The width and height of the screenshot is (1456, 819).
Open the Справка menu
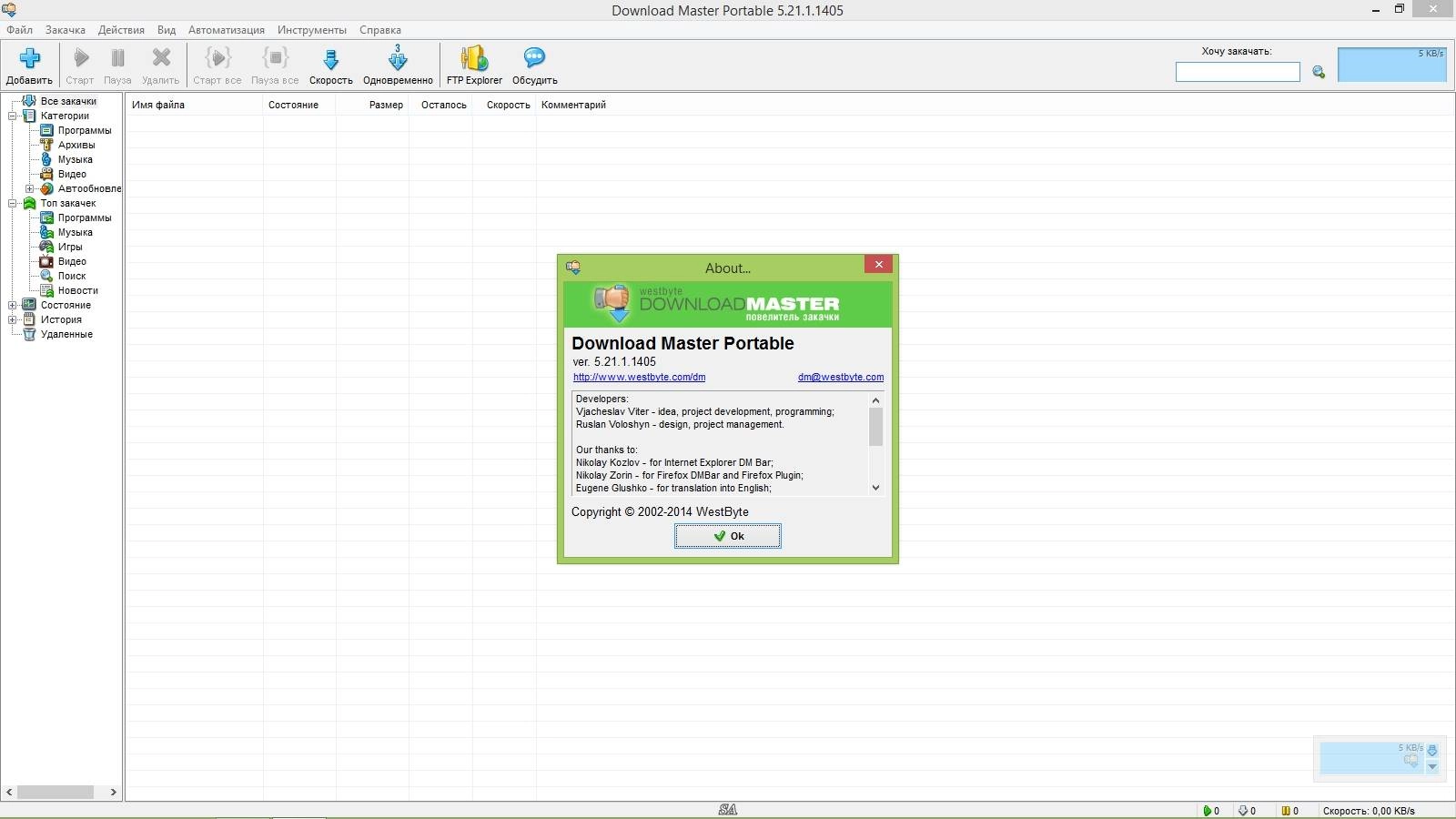380,30
